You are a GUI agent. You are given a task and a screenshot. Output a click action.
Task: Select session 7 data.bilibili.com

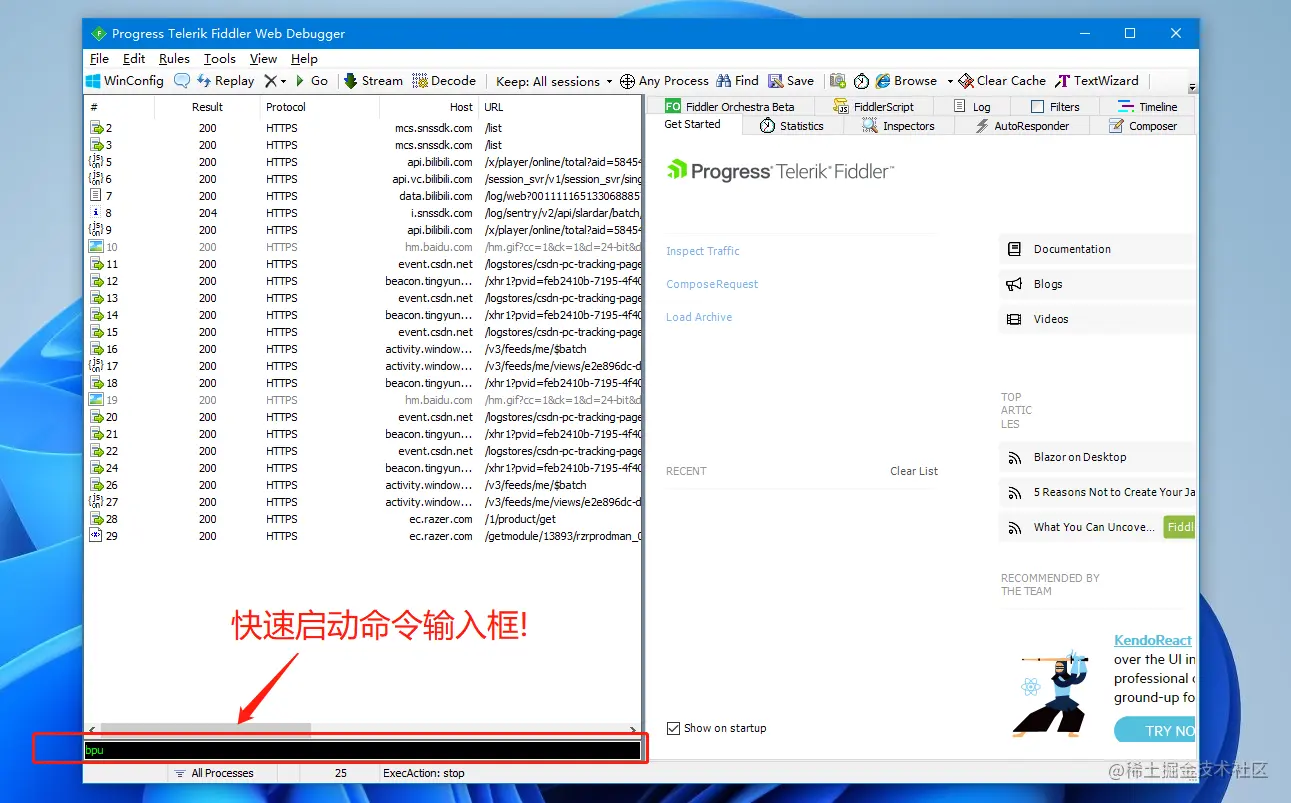click(x=364, y=196)
